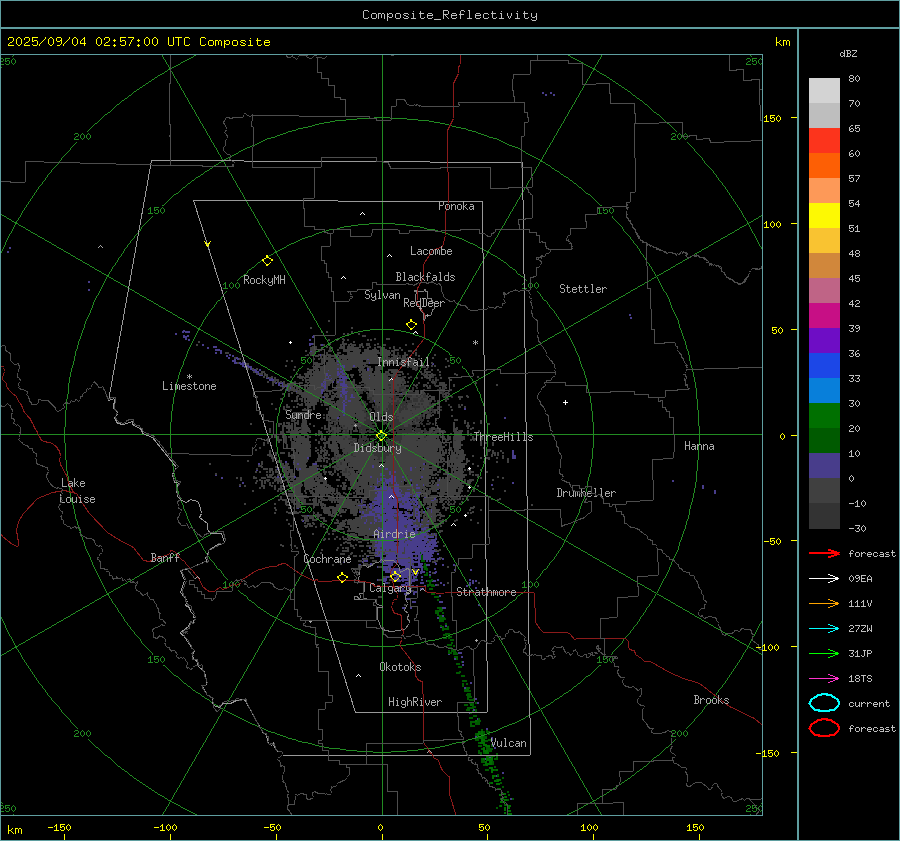The image size is (900, 841).
Task: Click the orange 111V arrow icon
Action: pyautogui.click(x=824, y=603)
